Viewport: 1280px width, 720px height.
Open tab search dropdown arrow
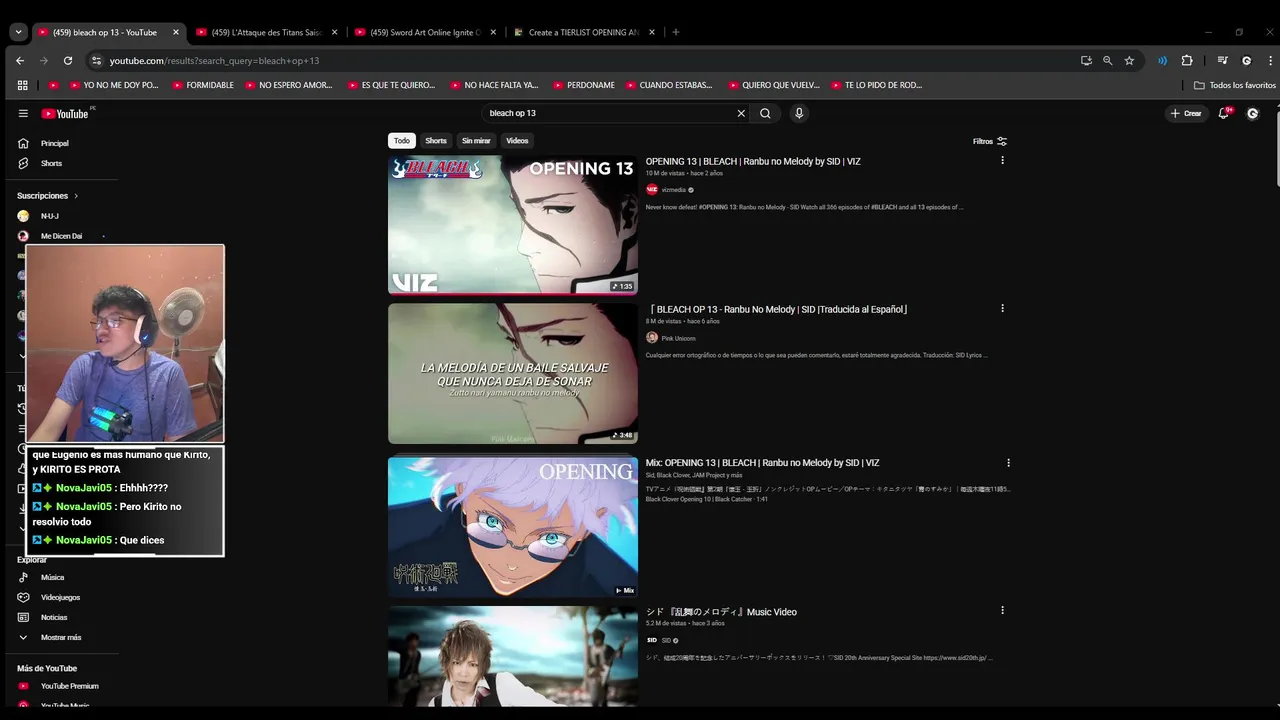pyautogui.click(x=18, y=32)
